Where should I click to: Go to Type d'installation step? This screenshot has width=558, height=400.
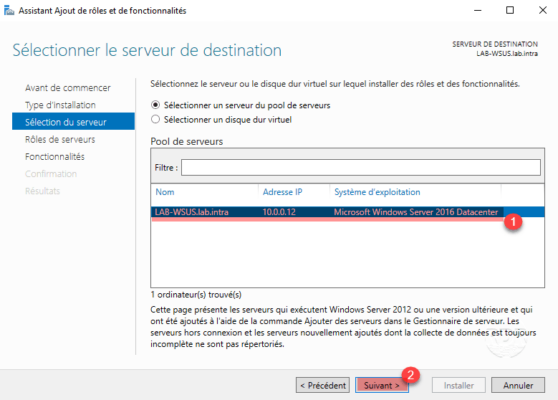click(x=60, y=105)
